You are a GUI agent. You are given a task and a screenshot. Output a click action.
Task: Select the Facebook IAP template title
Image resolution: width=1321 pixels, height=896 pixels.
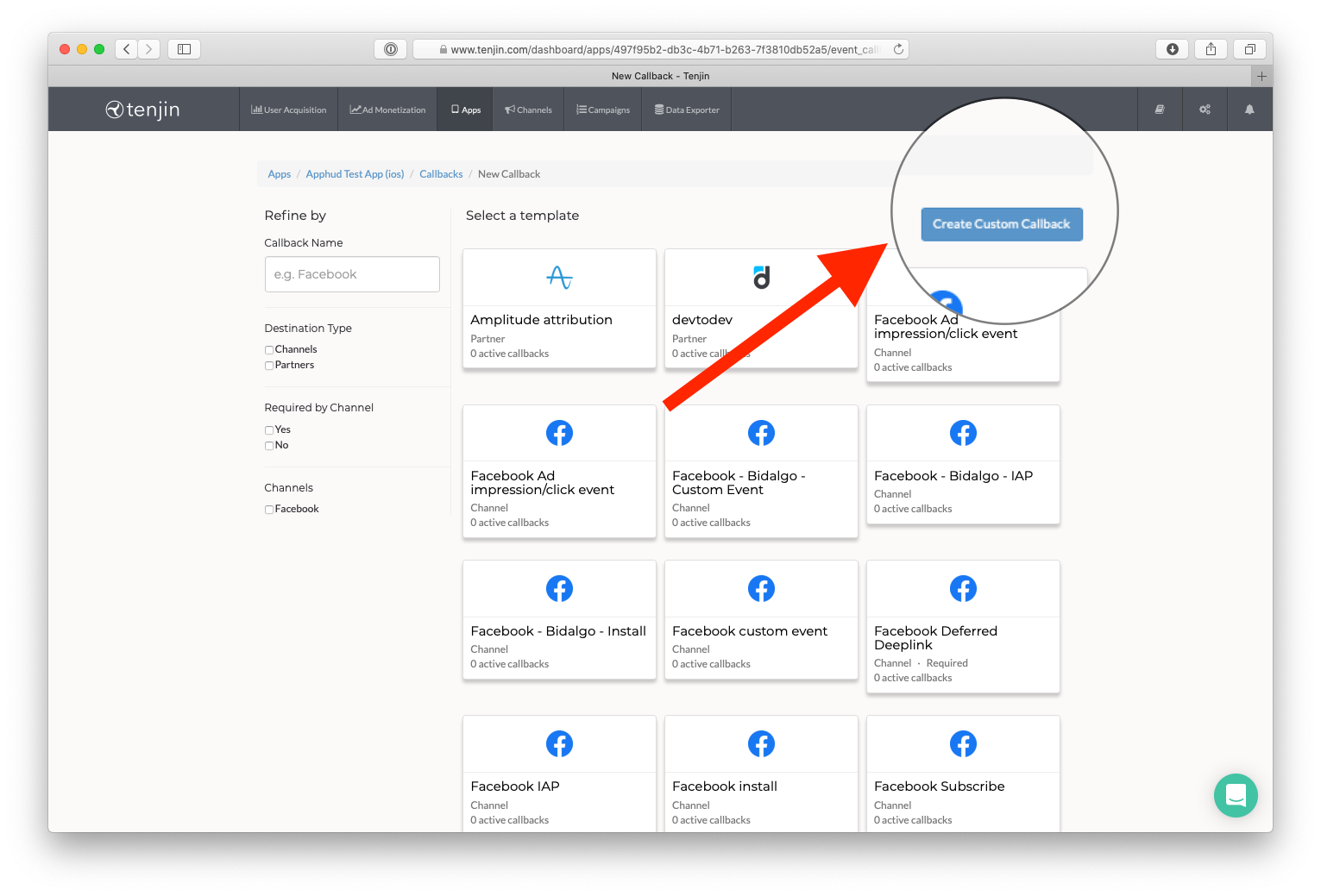[x=515, y=786]
